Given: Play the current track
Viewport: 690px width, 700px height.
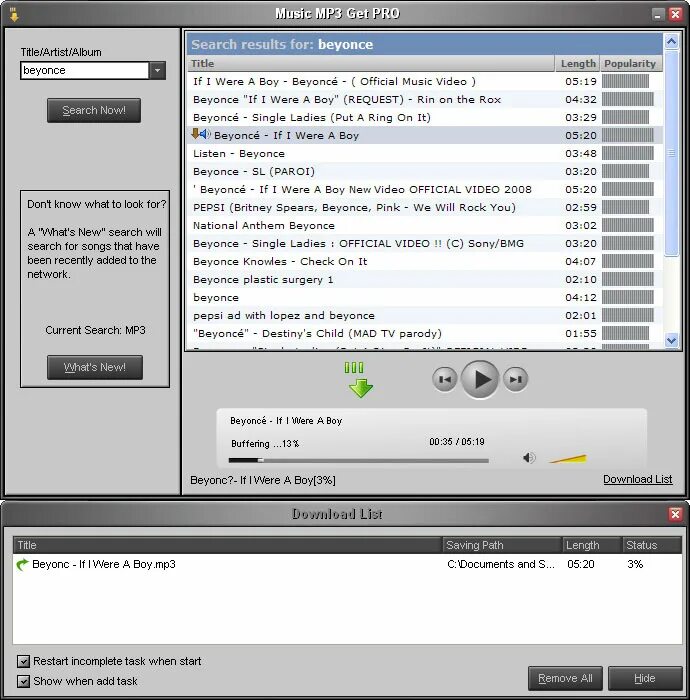Looking at the screenshot, I should pyautogui.click(x=480, y=379).
